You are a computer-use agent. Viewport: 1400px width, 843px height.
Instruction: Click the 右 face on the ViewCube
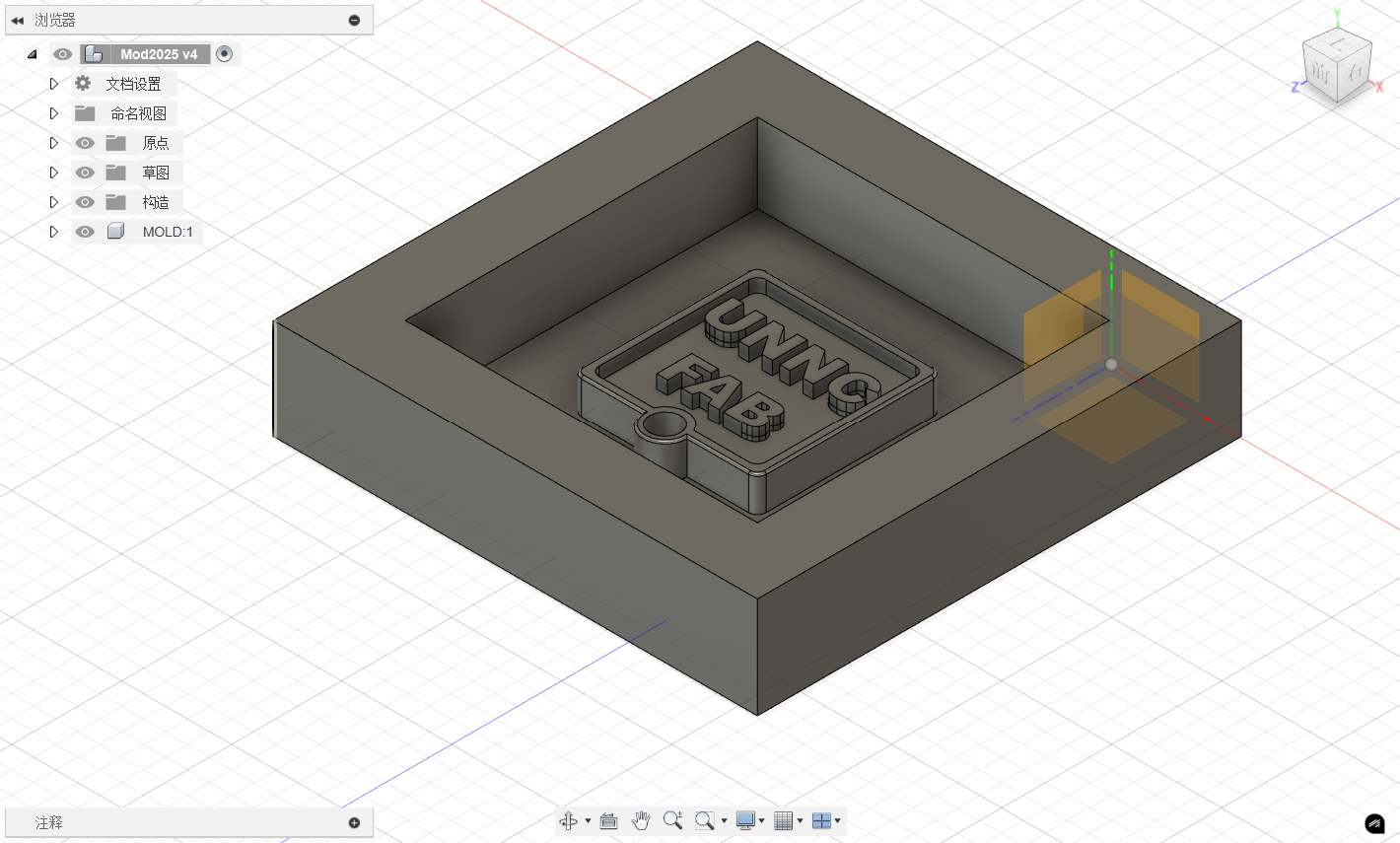click(x=1356, y=72)
